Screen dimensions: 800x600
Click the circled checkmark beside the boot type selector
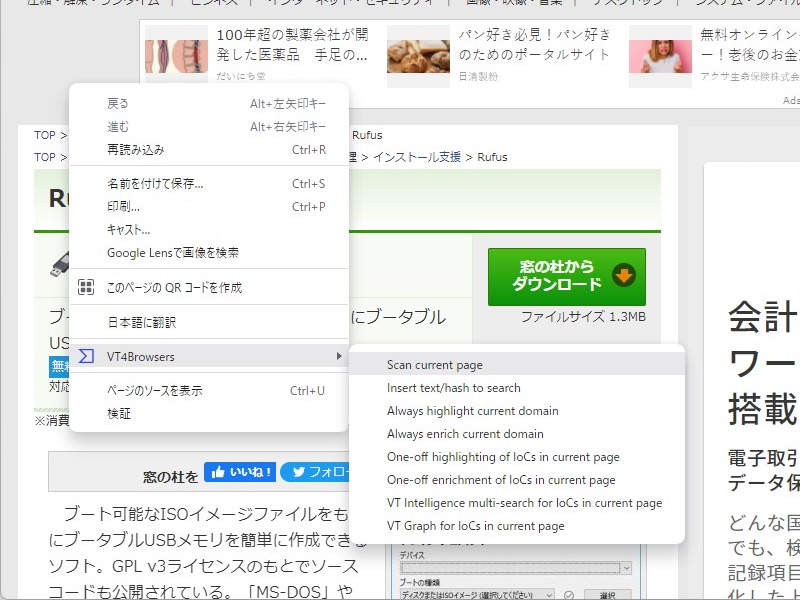pos(570,594)
